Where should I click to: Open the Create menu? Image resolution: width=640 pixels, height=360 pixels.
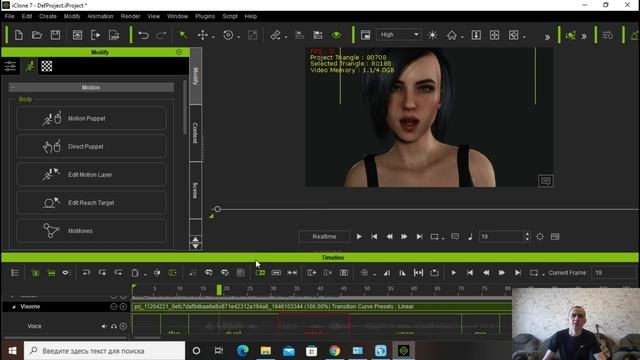pos(48,16)
